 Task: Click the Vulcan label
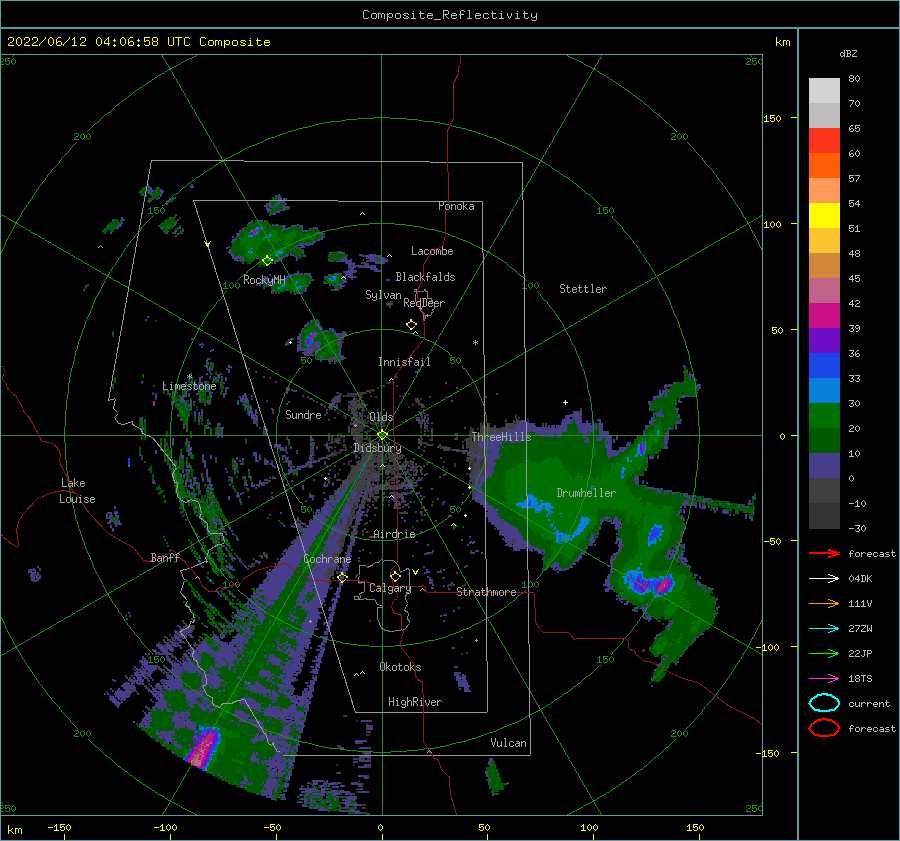(x=509, y=743)
